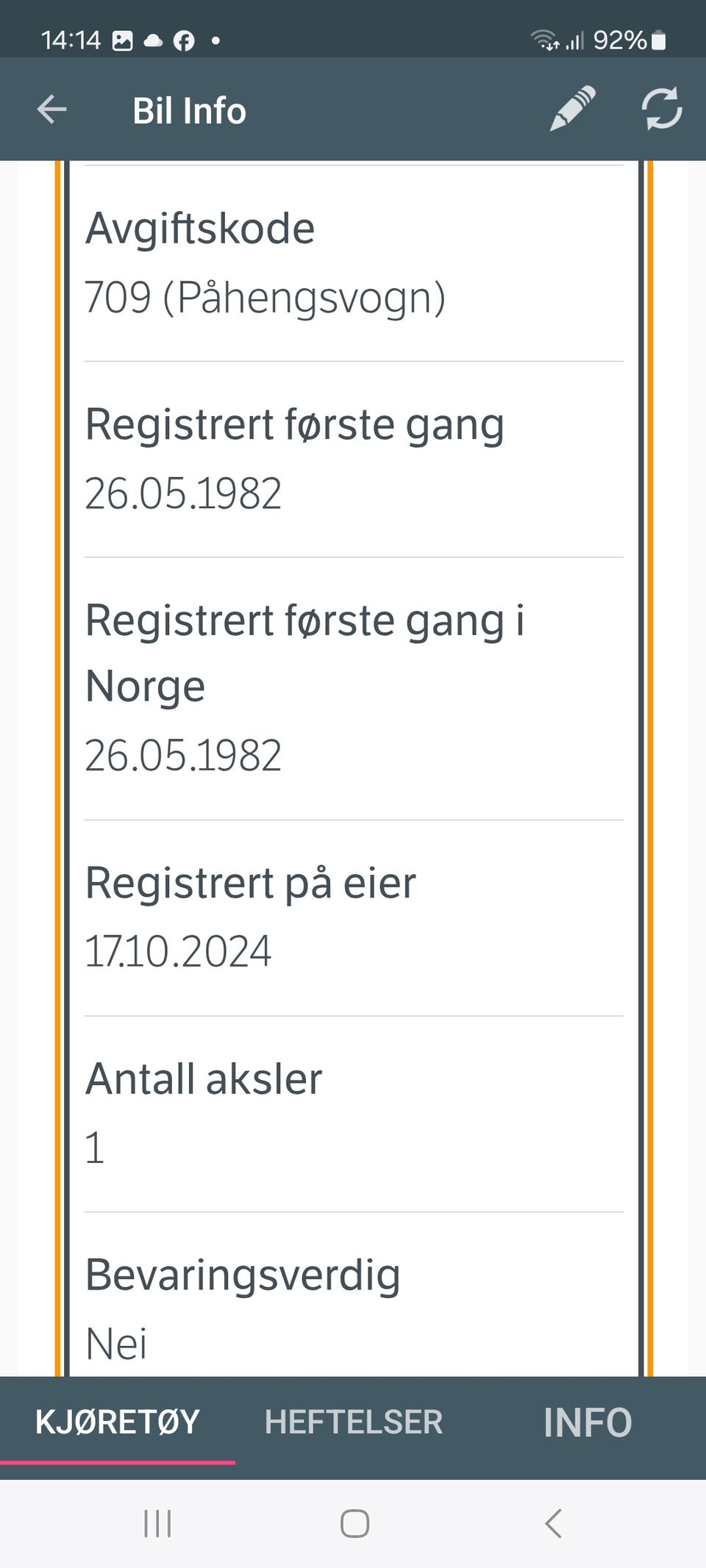Tap the pencil edit icon

(x=572, y=109)
